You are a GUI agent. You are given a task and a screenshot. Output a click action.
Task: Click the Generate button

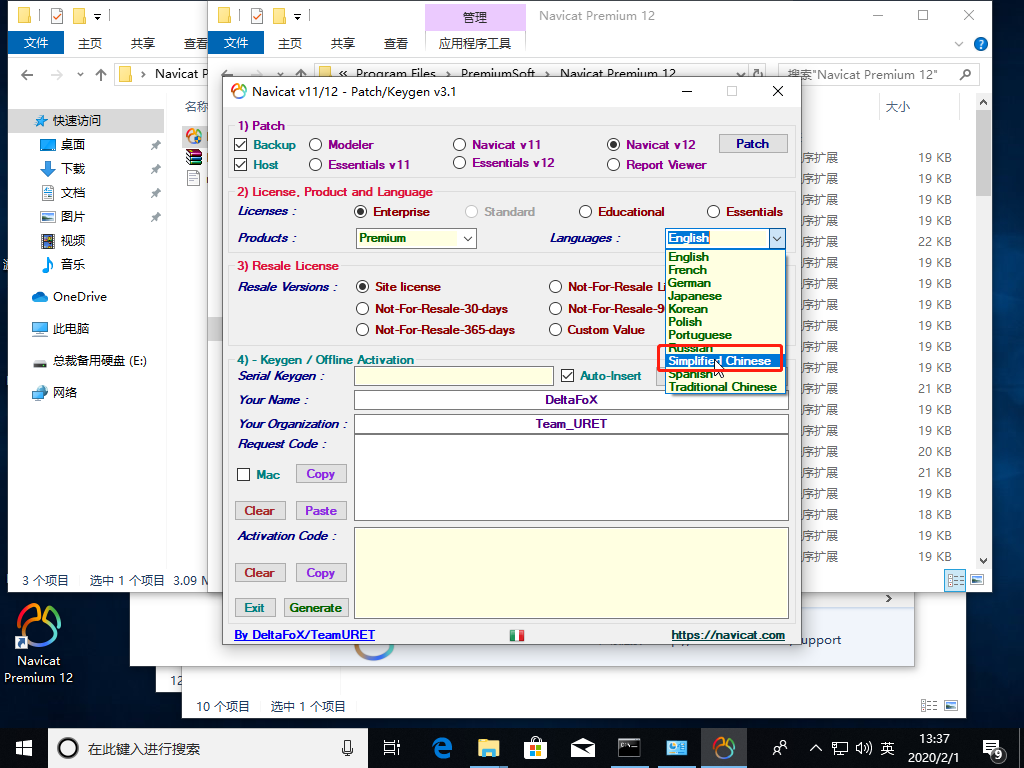click(x=316, y=607)
